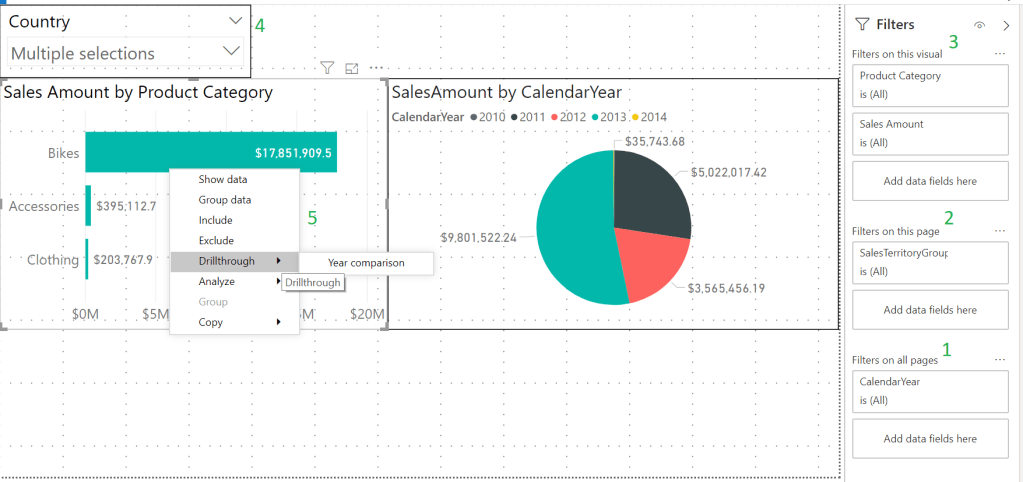1023x482 pixels.
Task: Click Exclude in the context menu
Action: pyautogui.click(x=216, y=241)
